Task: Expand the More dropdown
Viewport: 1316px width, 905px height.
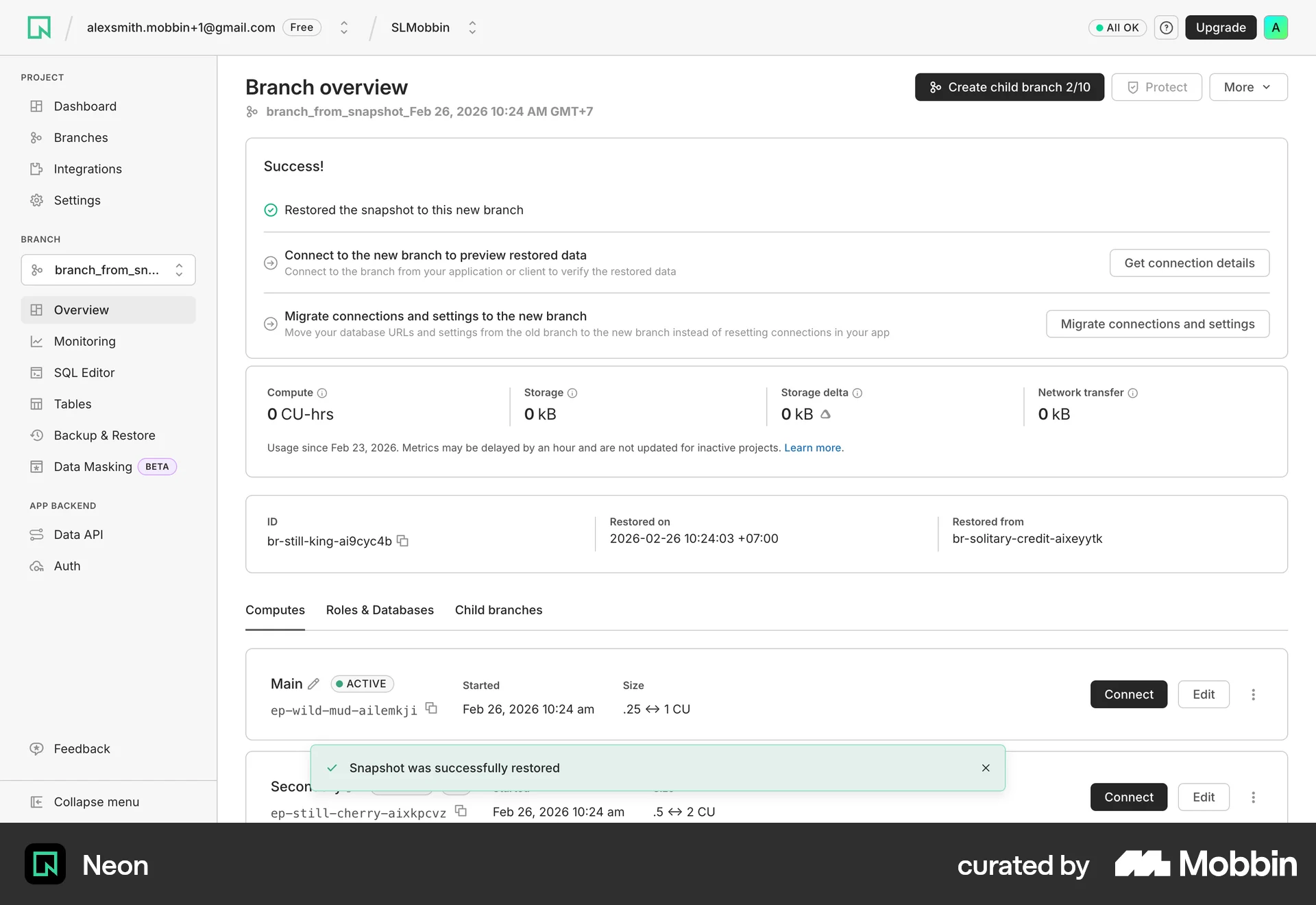Action: 1248,87
